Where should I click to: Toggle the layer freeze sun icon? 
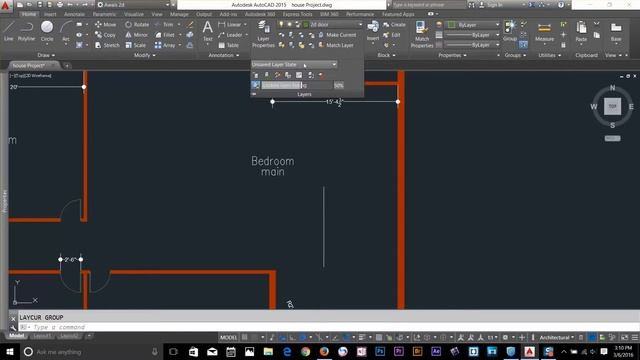[x=289, y=24]
